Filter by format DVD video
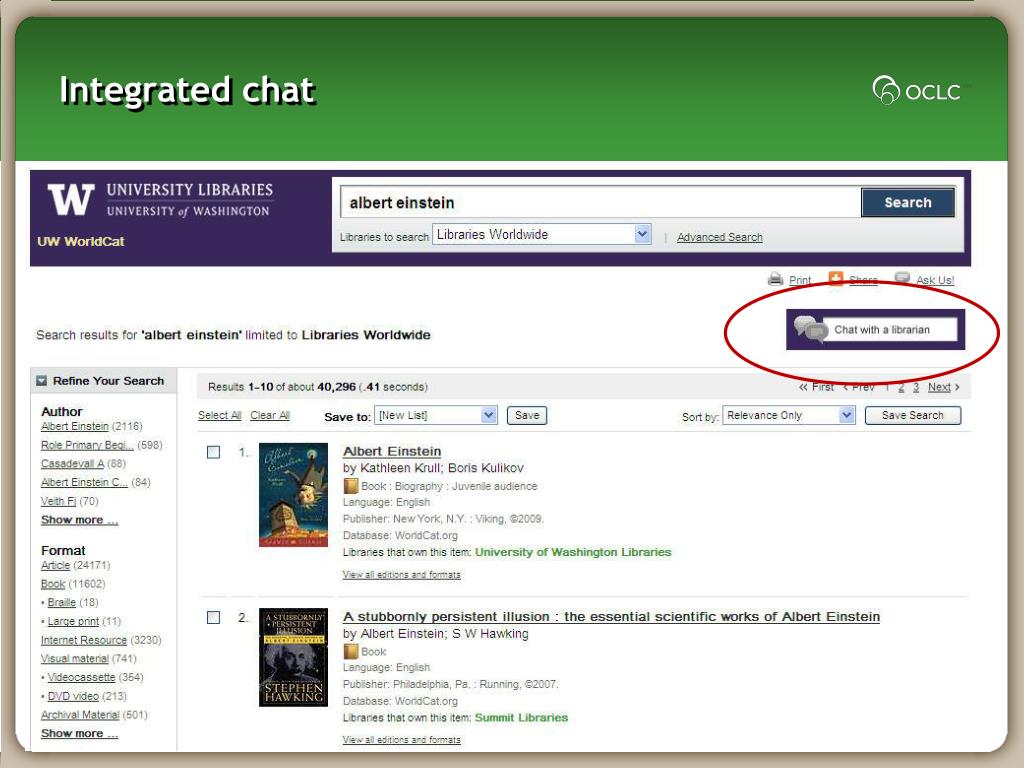Viewport: 1024px width, 768px height. click(x=73, y=696)
